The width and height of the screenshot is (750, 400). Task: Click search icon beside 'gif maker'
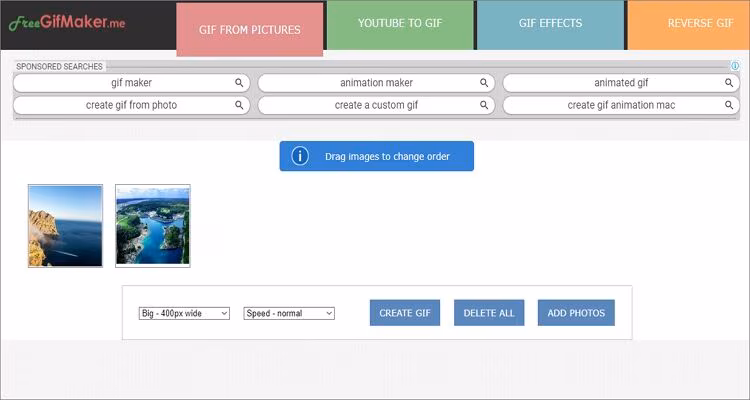239,83
